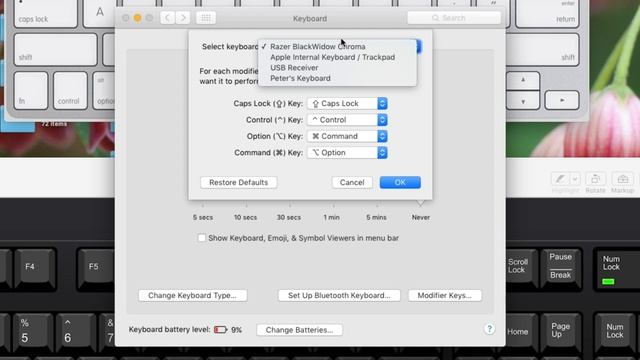The image size is (640, 360).
Task: Click fn key in Keyboard Viewer
Action: click(x=31, y=91)
